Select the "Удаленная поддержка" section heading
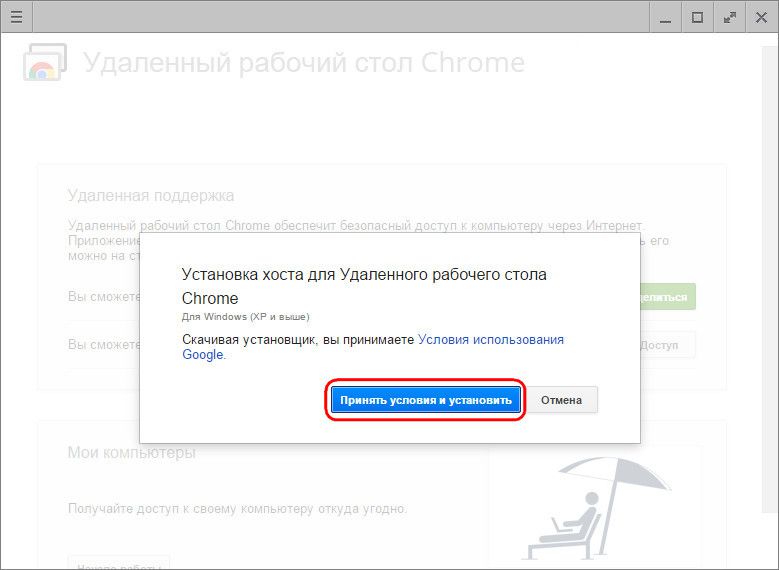Screen dimensions: 779x570 (x=150, y=195)
